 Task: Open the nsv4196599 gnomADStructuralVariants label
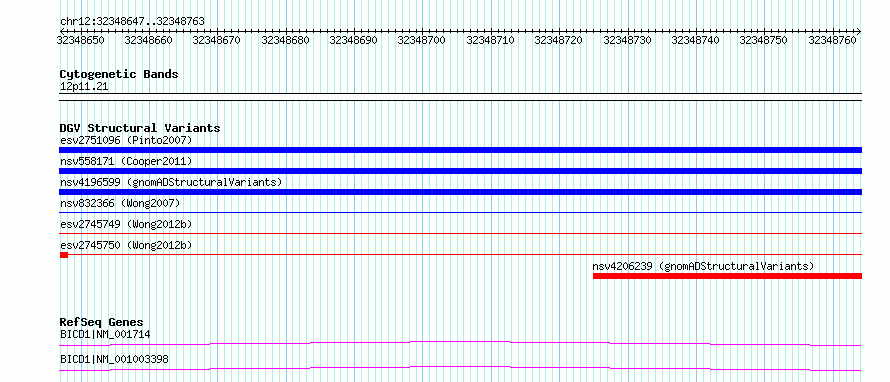click(171, 182)
